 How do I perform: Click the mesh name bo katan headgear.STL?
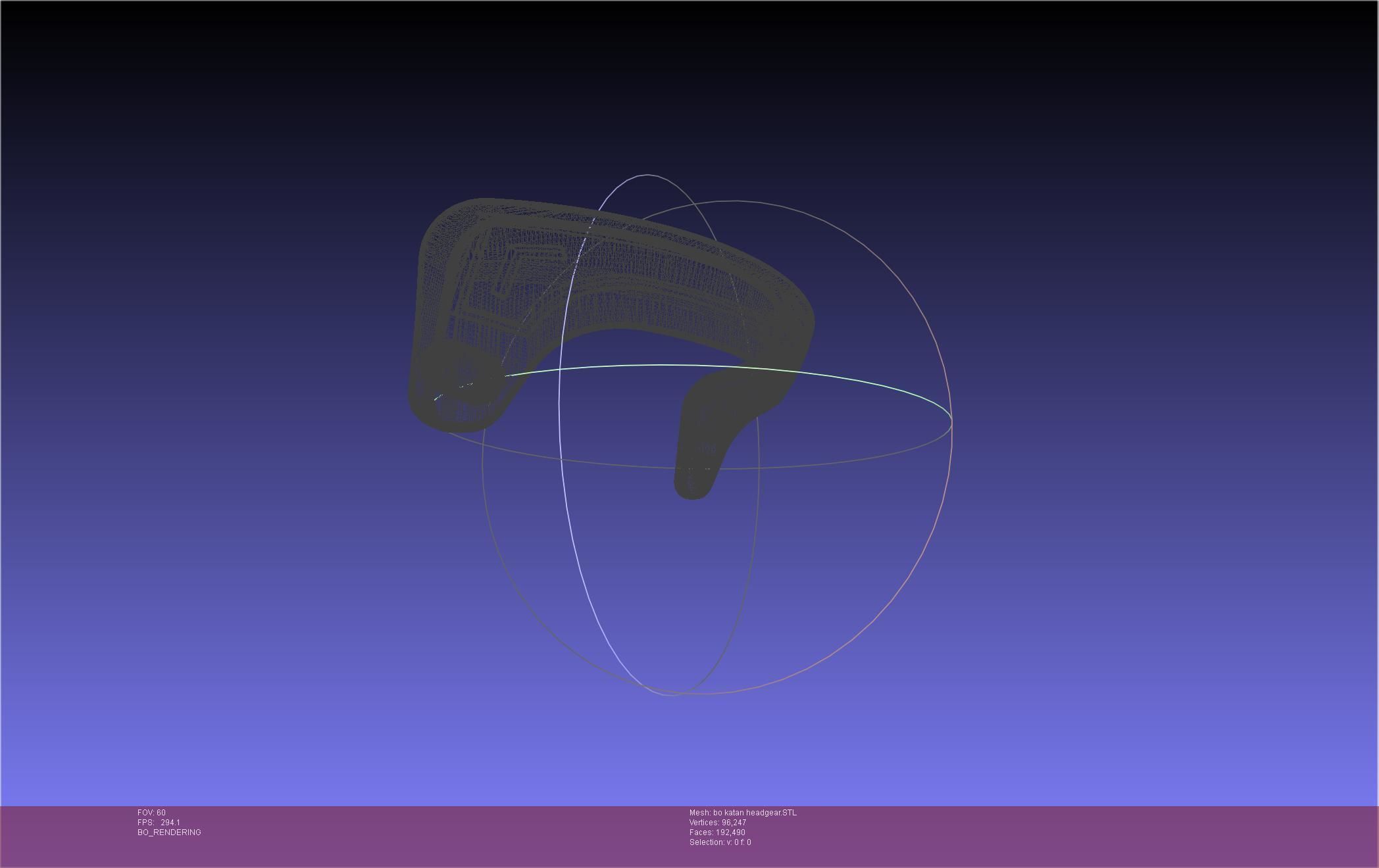coord(743,813)
